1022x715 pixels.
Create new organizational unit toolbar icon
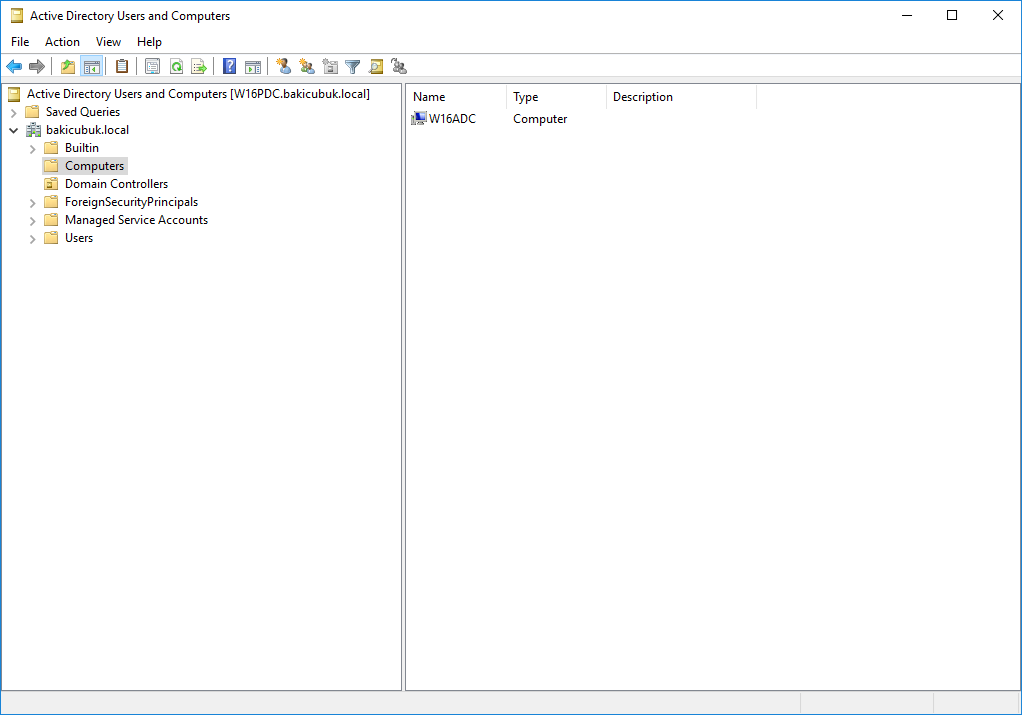pos(330,66)
